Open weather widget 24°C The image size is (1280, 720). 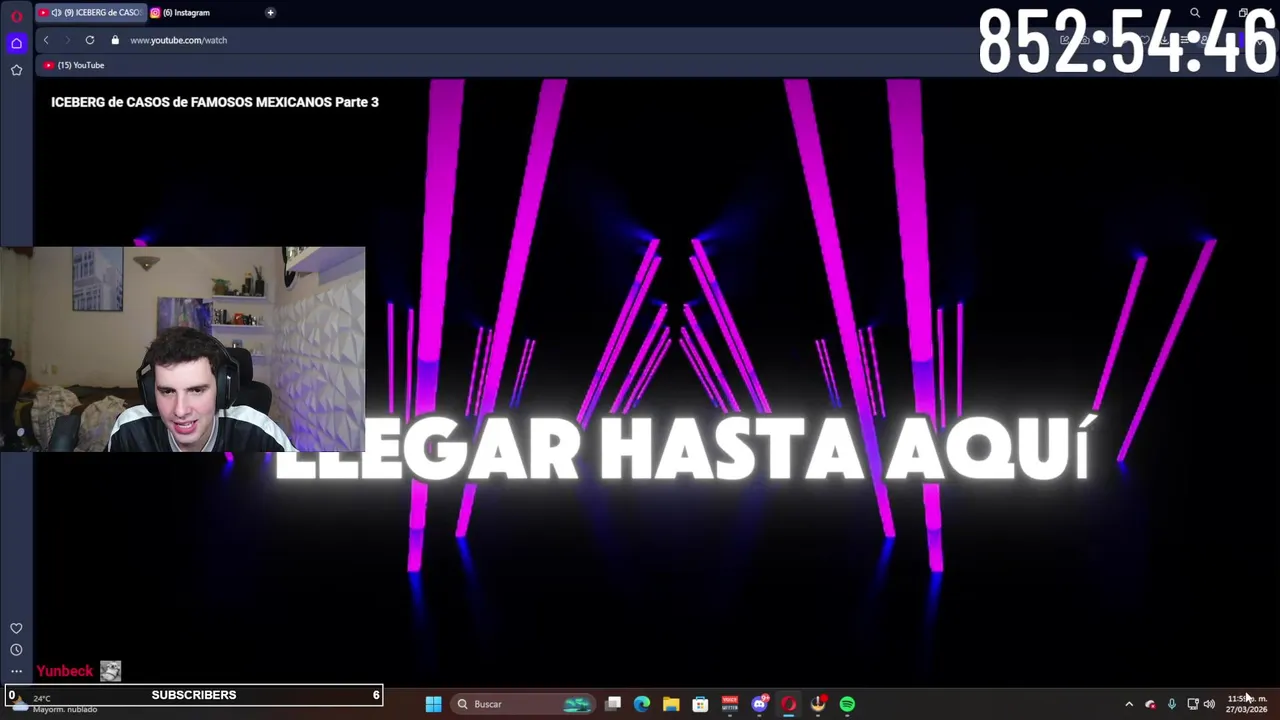click(x=55, y=704)
